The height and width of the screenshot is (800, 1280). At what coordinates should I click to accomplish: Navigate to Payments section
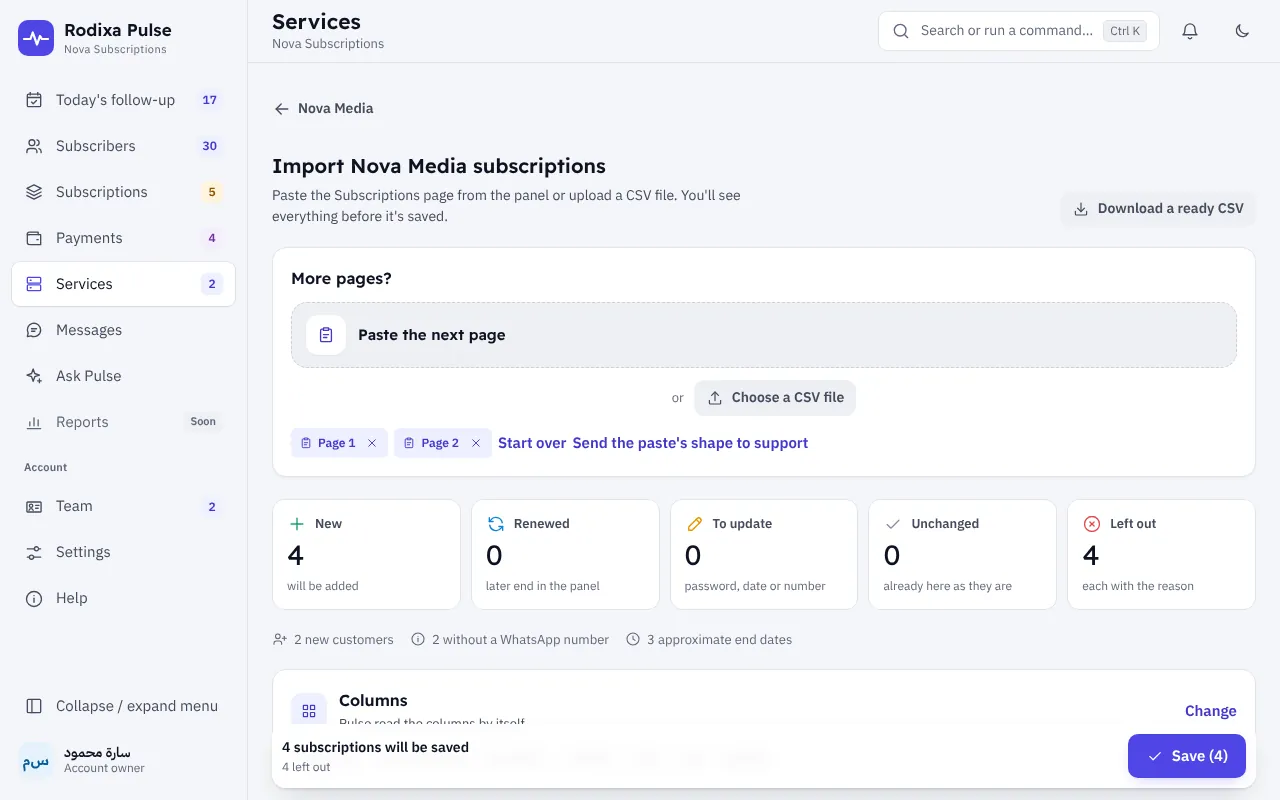point(123,238)
